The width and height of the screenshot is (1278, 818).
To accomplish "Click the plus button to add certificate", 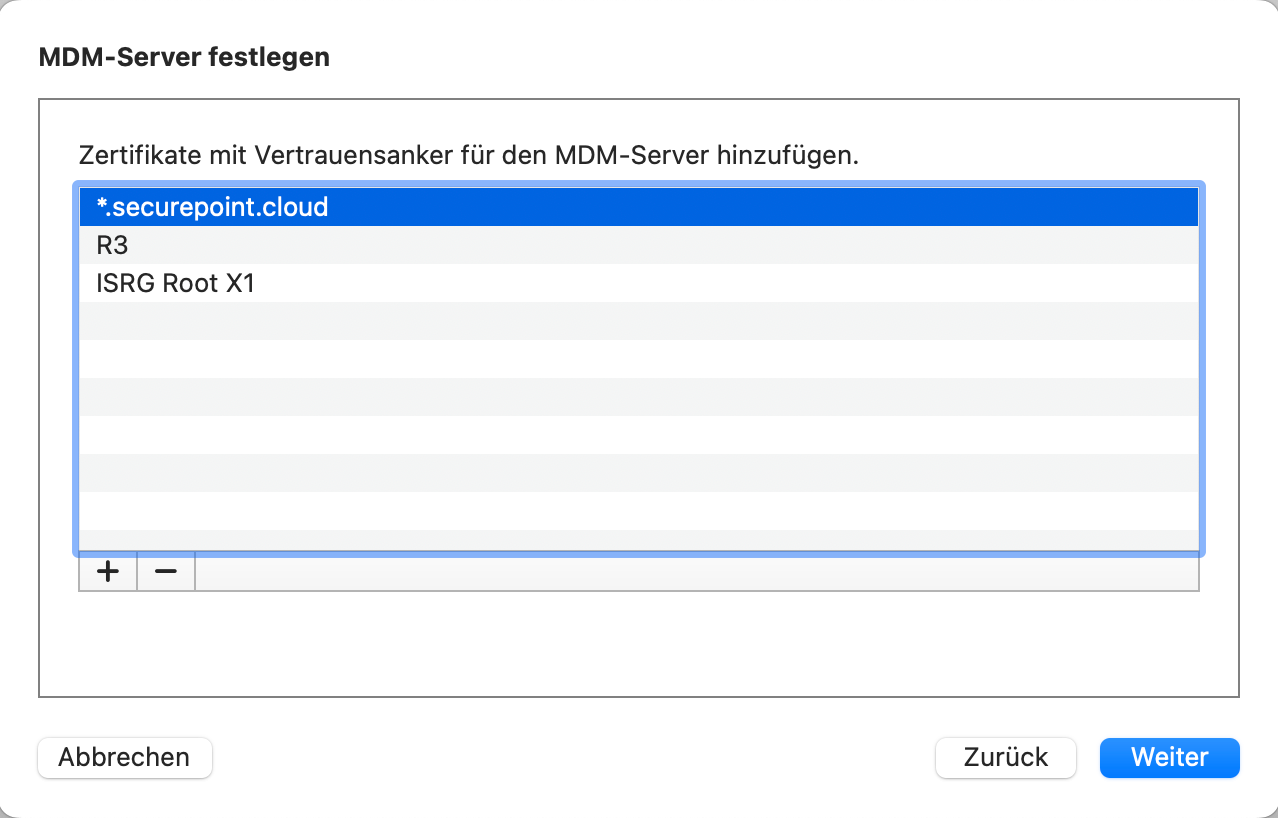I will 107,571.
